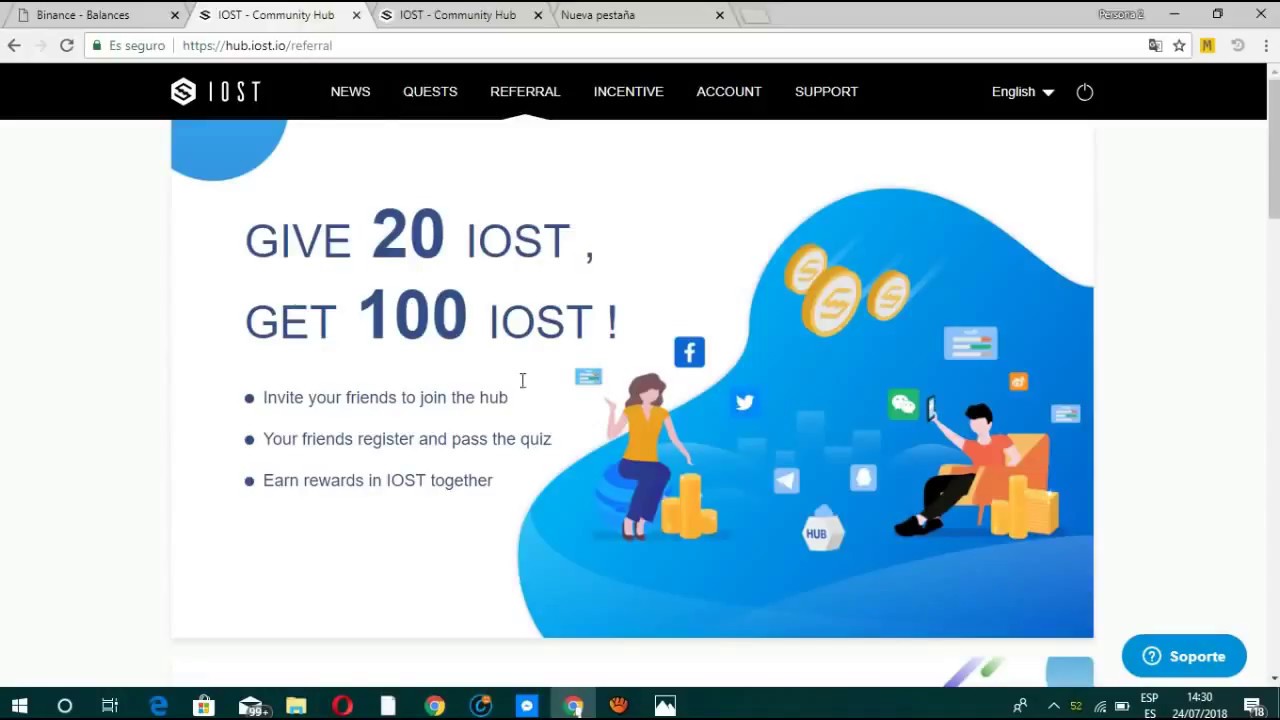Bookmark this page with the star icon
The image size is (1280, 720).
click(x=1179, y=45)
